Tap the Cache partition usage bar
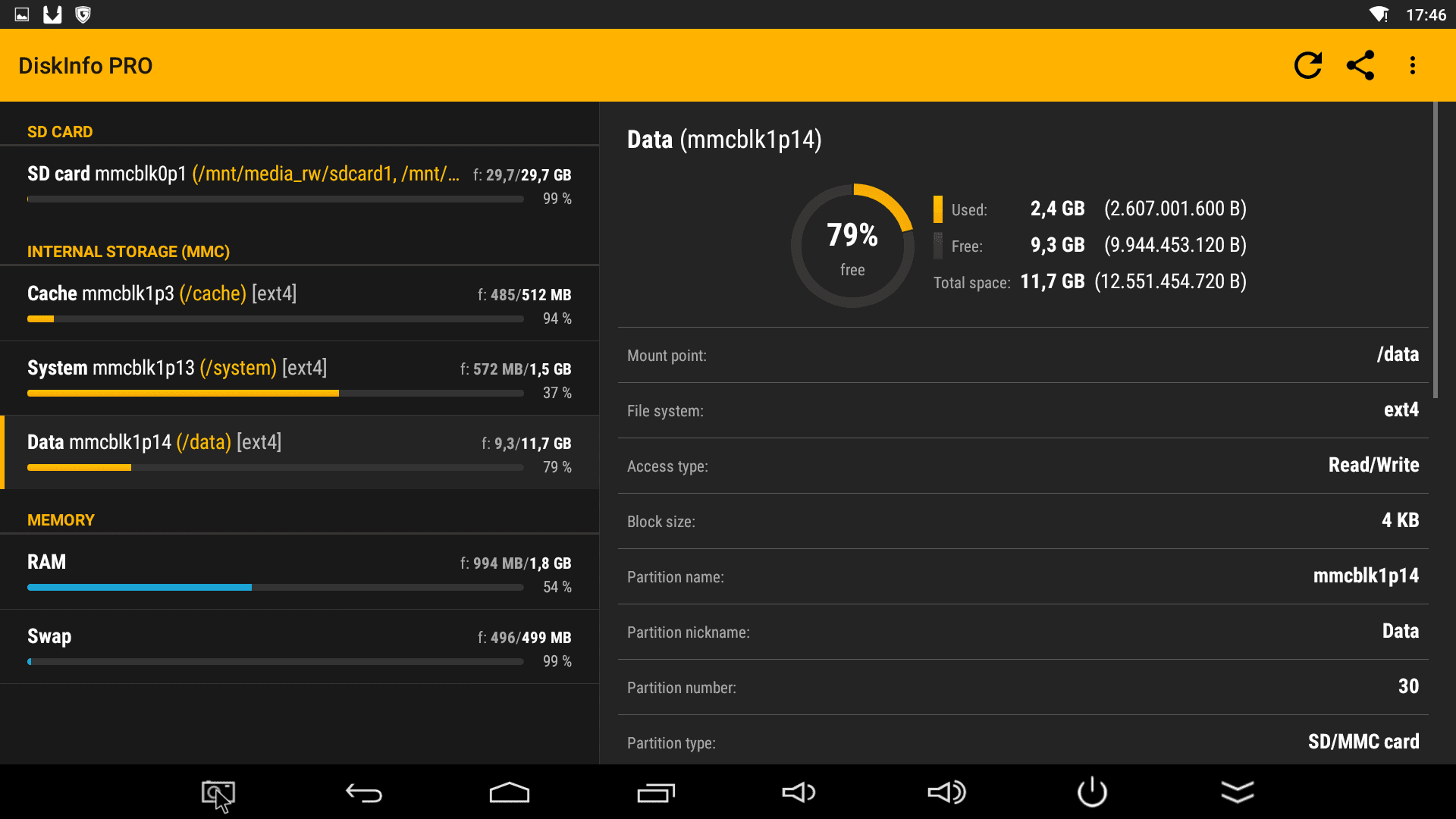 tap(275, 319)
